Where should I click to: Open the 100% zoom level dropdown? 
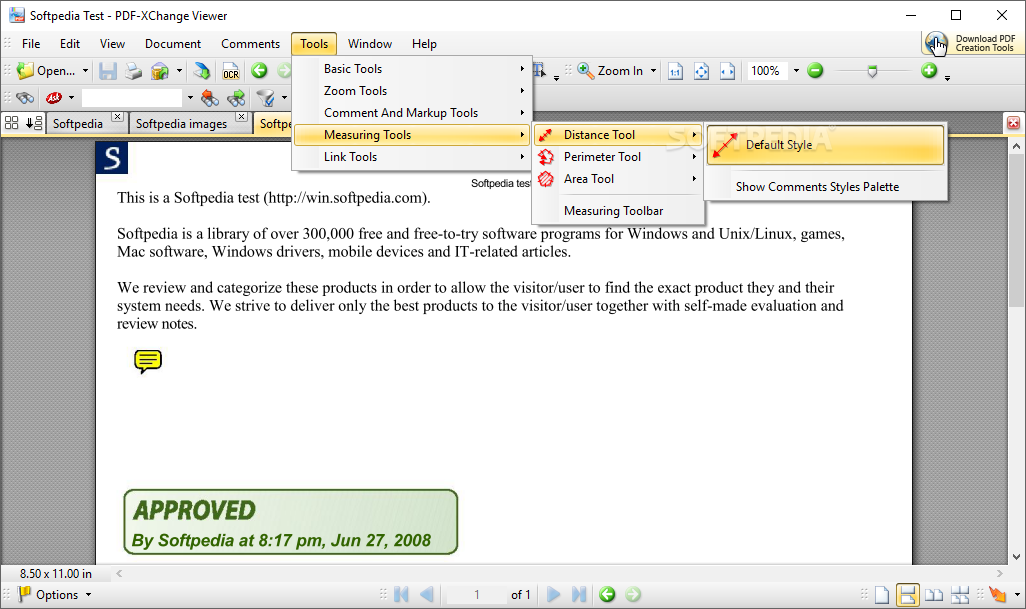tap(796, 71)
